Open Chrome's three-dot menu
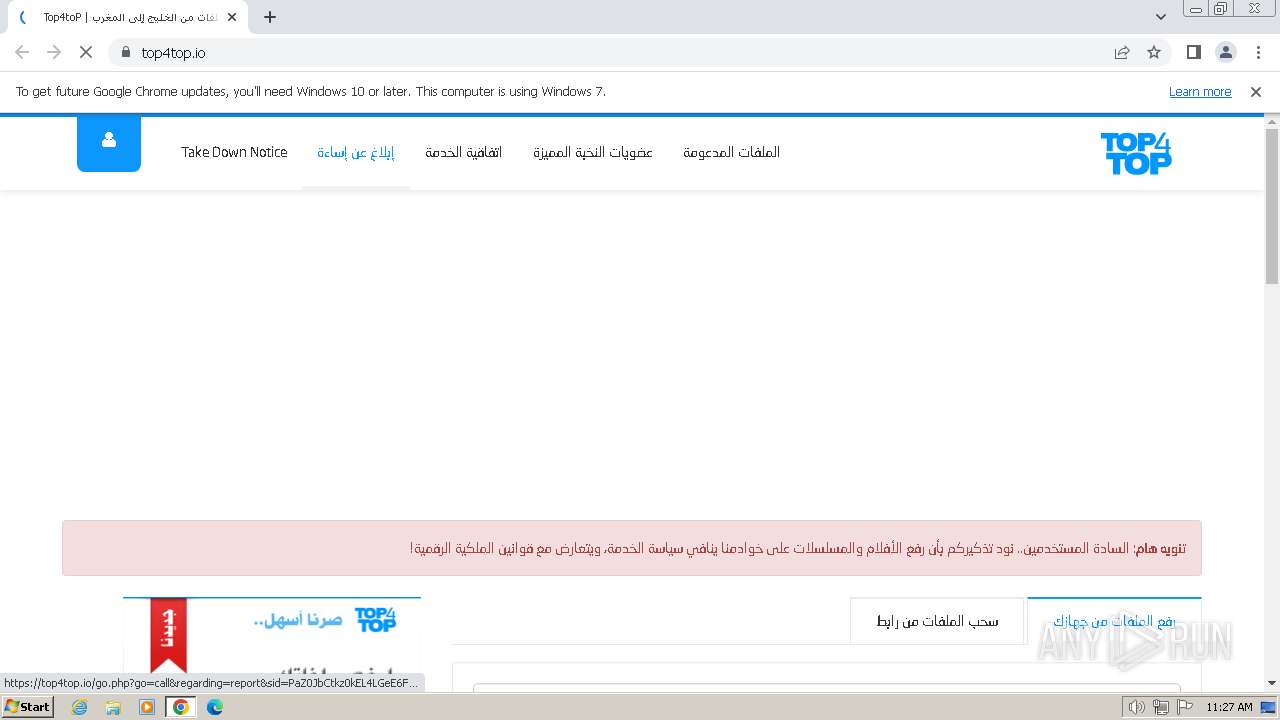 coord(1258,52)
